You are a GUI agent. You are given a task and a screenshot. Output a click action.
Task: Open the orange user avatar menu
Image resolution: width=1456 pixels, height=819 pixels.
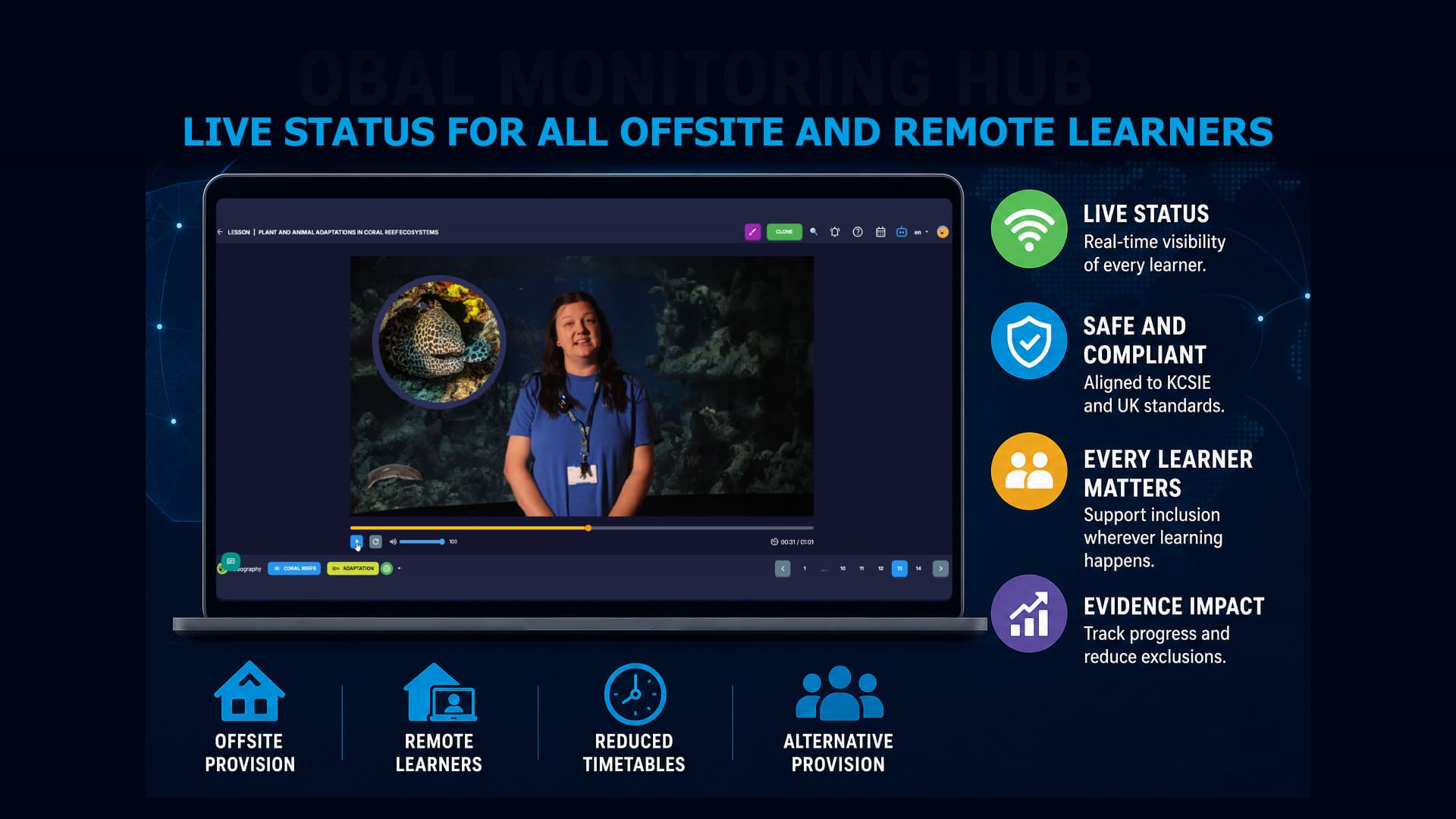click(943, 232)
